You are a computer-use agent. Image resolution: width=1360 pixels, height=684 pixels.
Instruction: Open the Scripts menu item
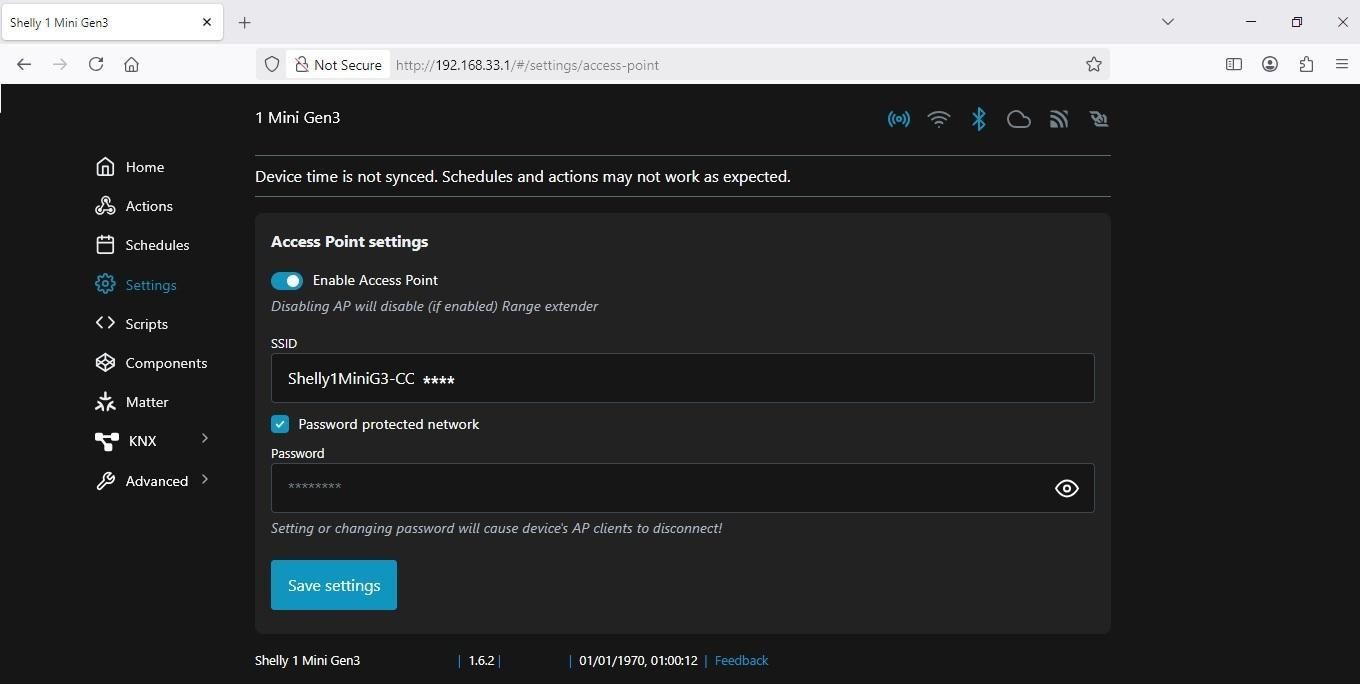point(146,324)
